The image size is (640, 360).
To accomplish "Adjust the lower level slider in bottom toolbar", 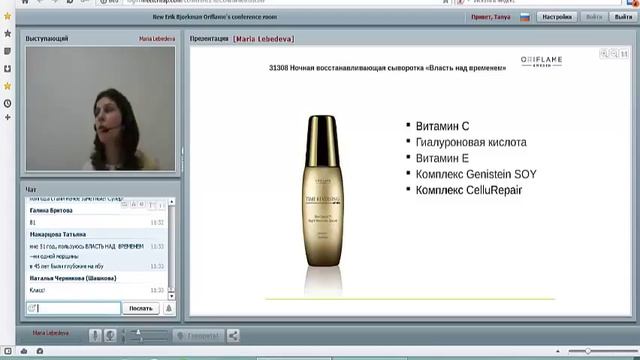I will click(149, 339).
